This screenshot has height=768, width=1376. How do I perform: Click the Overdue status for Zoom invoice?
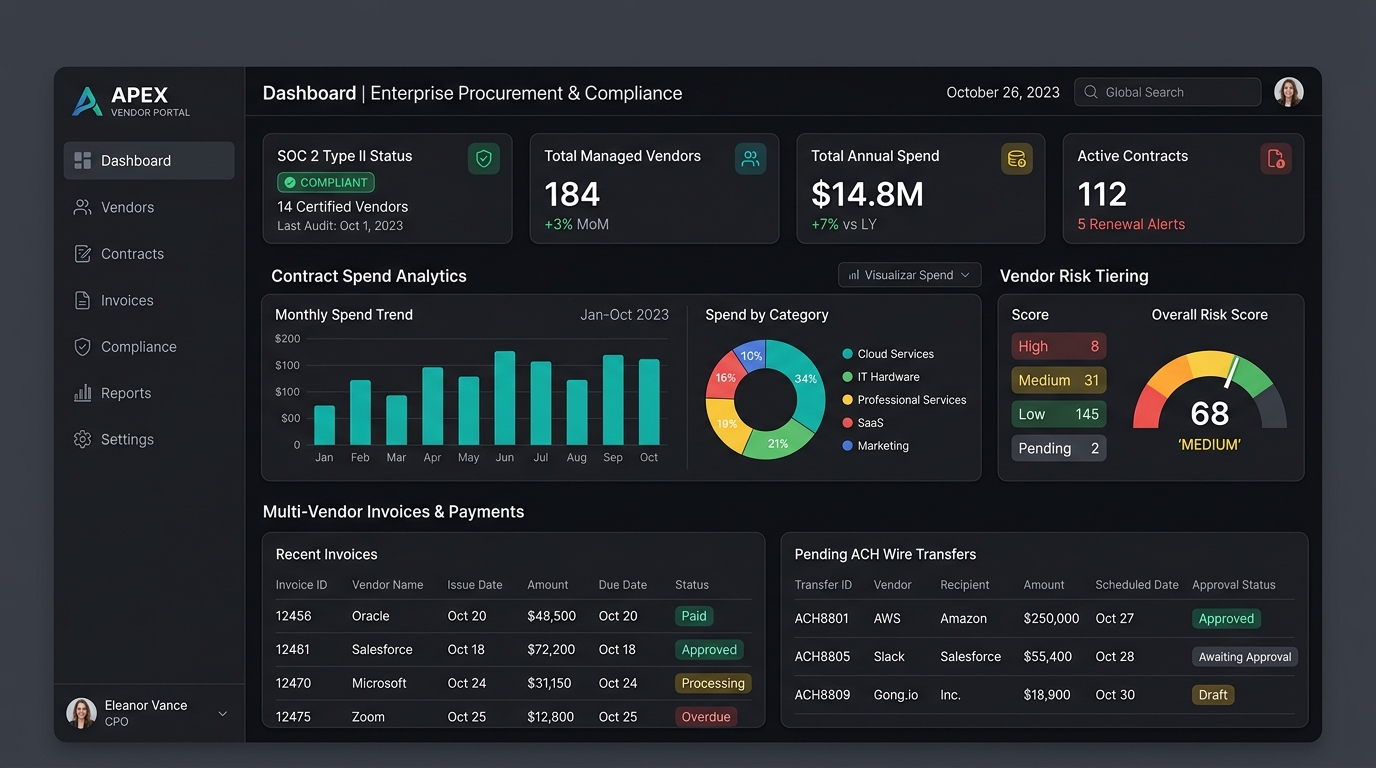[706, 717]
